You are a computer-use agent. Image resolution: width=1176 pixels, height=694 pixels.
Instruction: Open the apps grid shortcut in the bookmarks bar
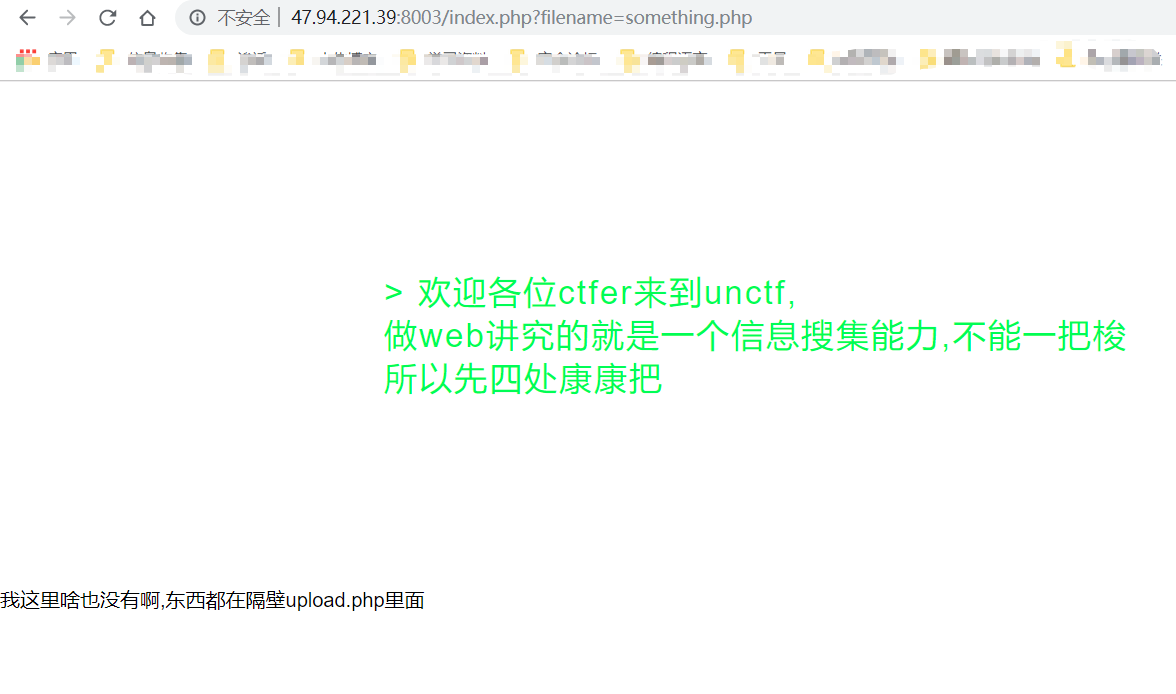[x=28, y=60]
